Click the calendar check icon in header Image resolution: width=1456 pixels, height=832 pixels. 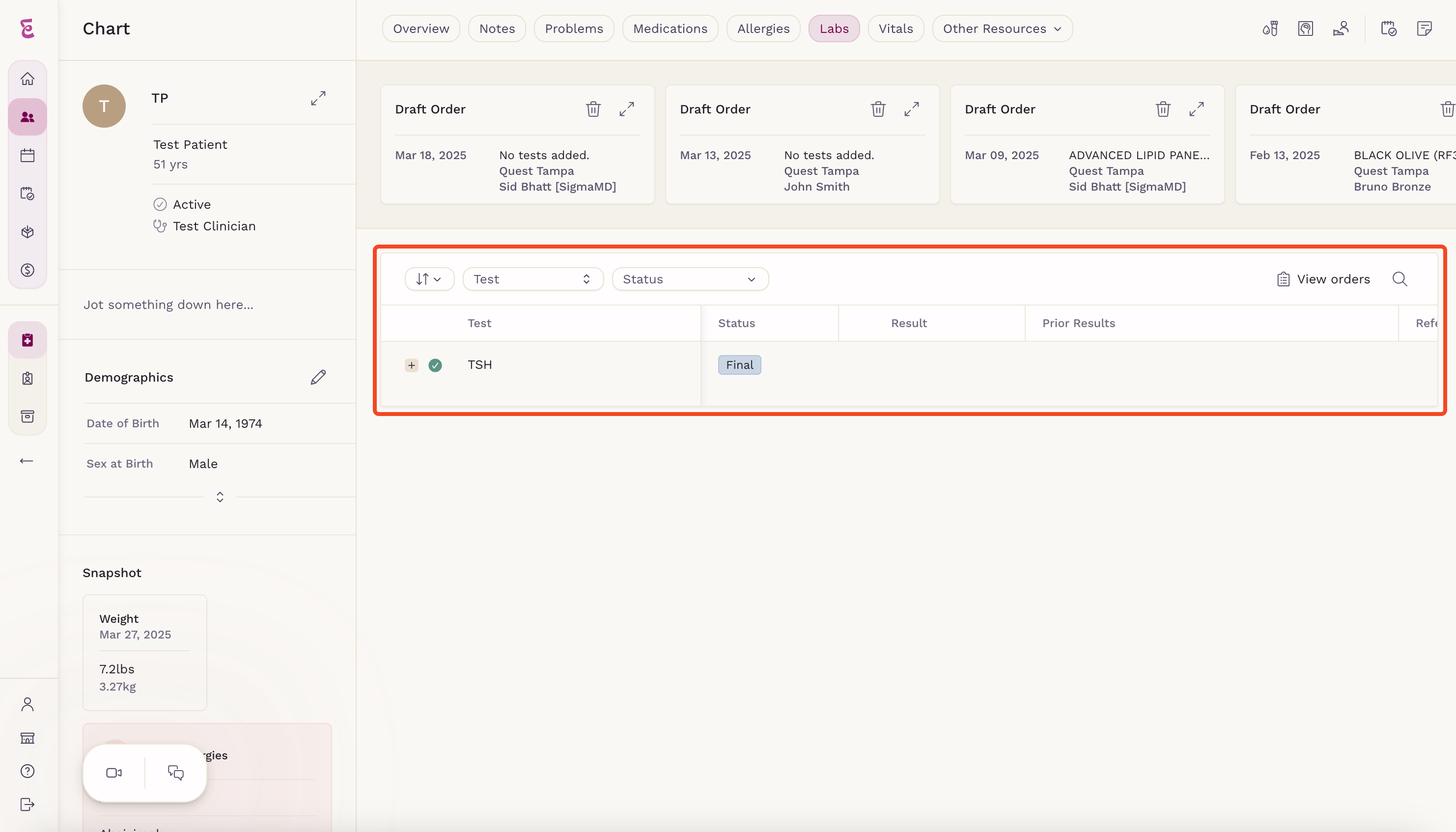click(x=1389, y=28)
